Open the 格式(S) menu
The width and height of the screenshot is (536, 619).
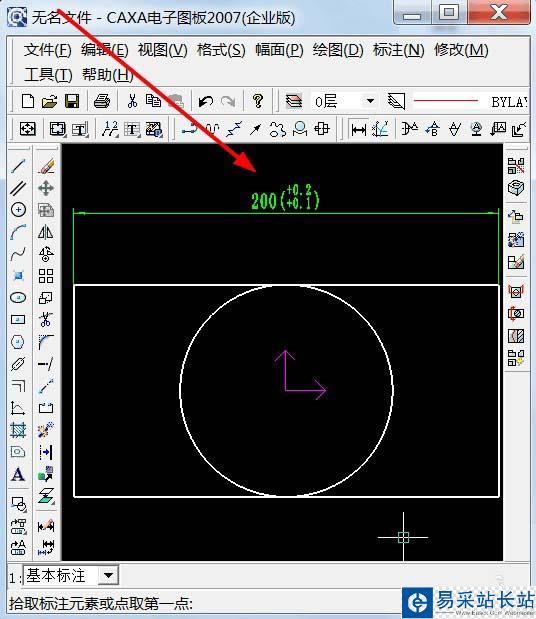221,50
